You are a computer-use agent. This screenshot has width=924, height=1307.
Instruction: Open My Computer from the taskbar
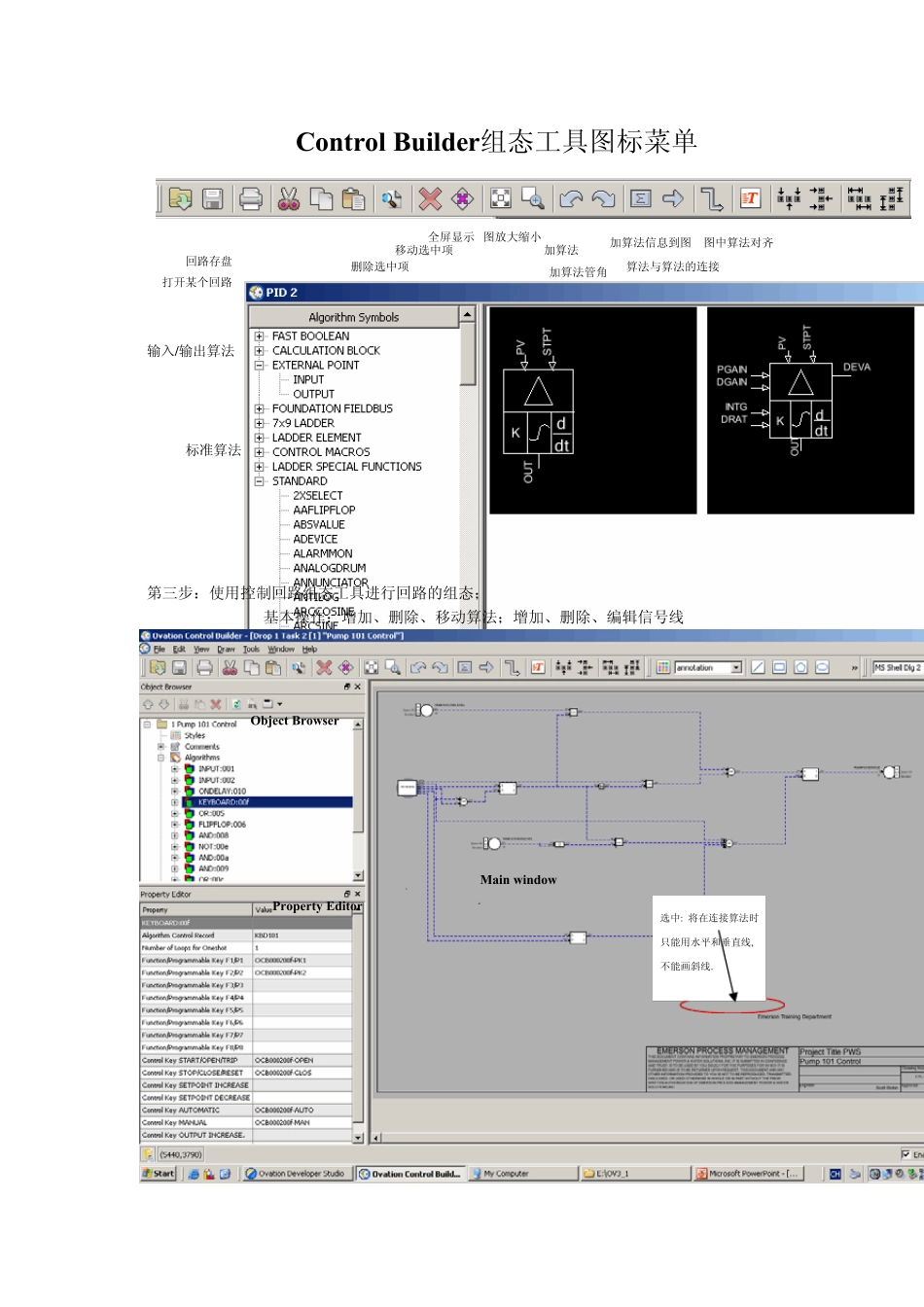pos(522,1174)
